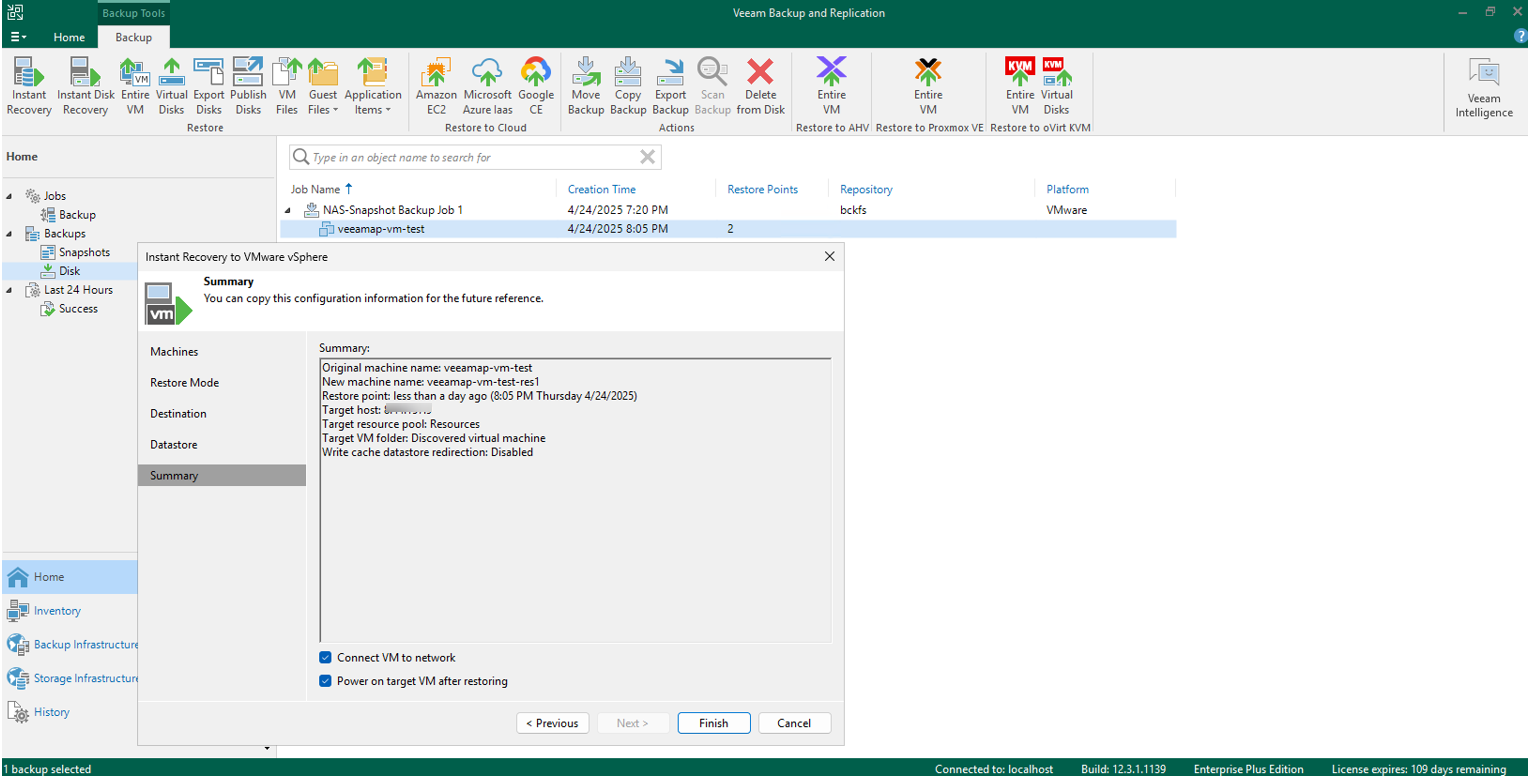The image size is (1530, 776).
Task: Switch to the Backup ribbon tab
Action: (134, 37)
